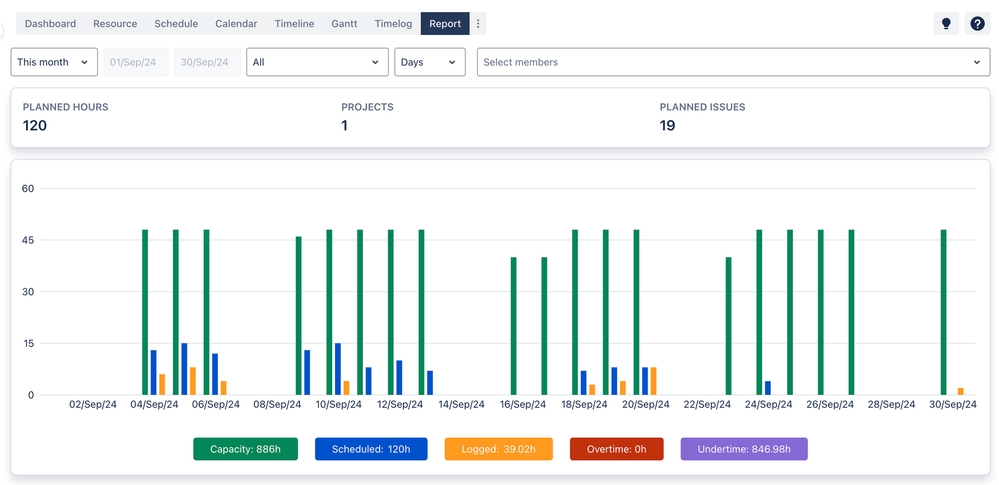The height and width of the screenshot is (485, 999).
Task: Click the 01/Sep/24 start date field
Action: 136,62
